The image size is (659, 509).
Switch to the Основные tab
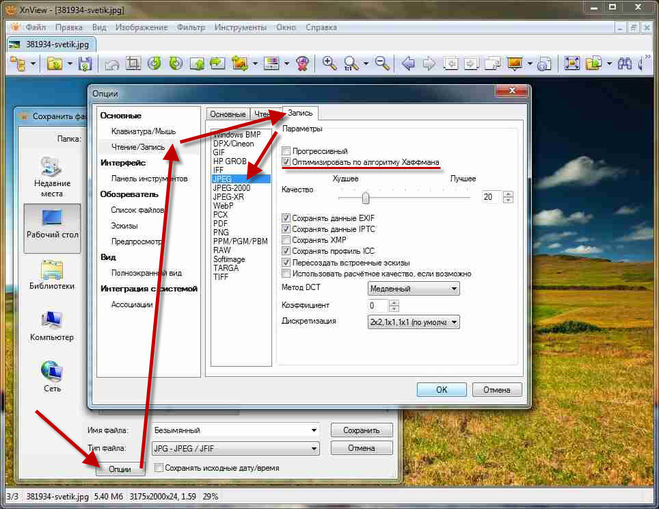[226, 113]
